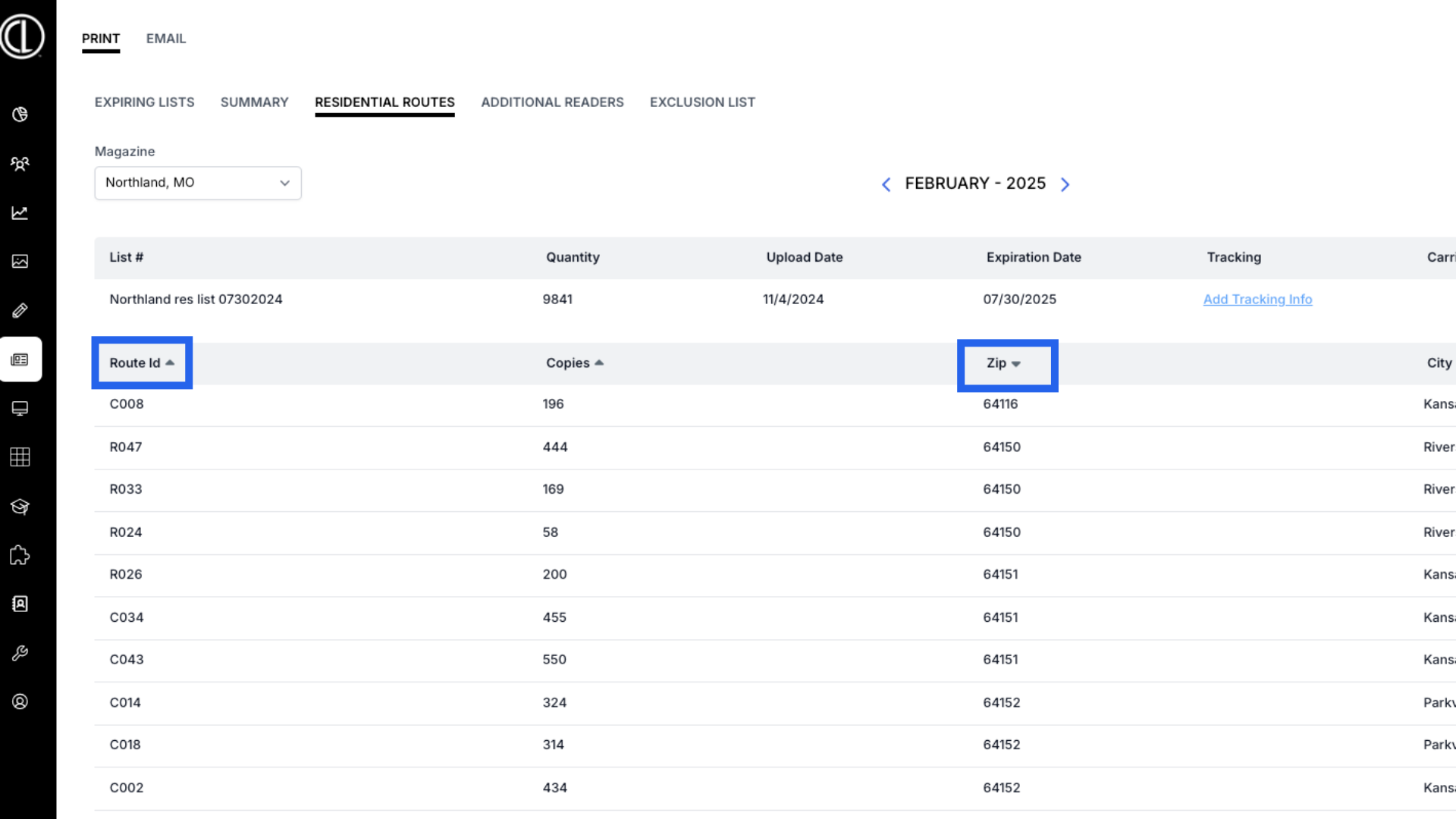Open the grid table sidebar icon
The height and width of the screenshot is (819, 1456).
[20, 457]
